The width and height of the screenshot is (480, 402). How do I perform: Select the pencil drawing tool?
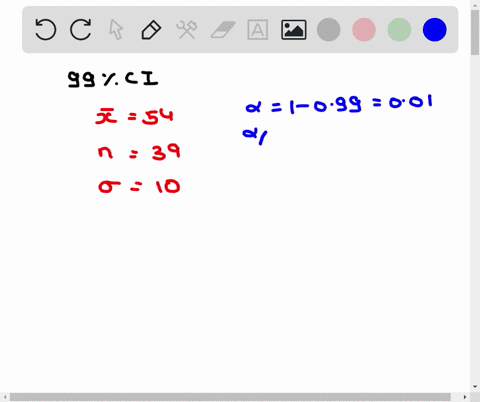coord(151,30)
